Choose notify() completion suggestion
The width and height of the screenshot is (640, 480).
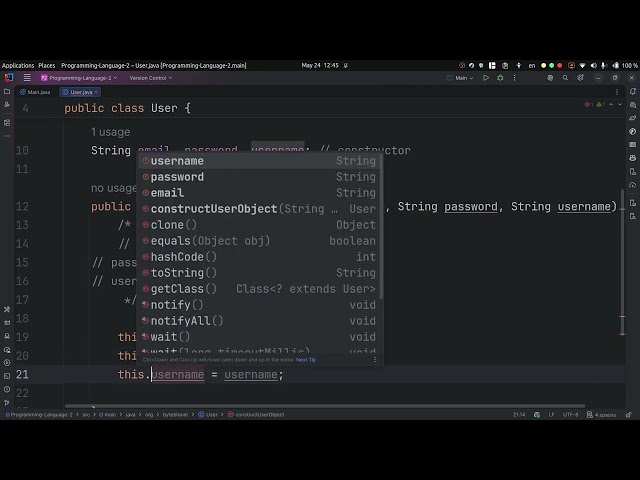259,304
